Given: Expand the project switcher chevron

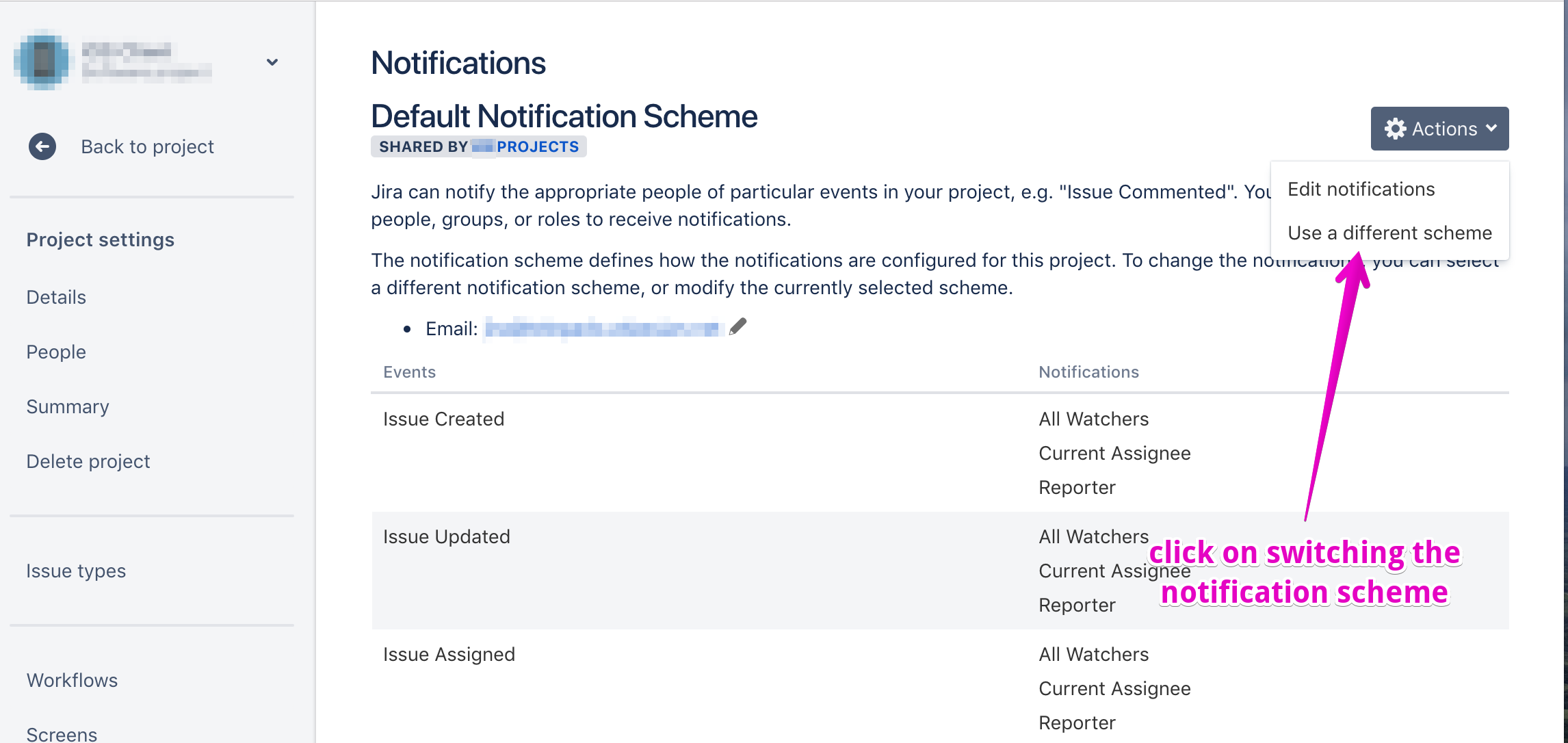Looking at the screenshot, I should point(272,62).
